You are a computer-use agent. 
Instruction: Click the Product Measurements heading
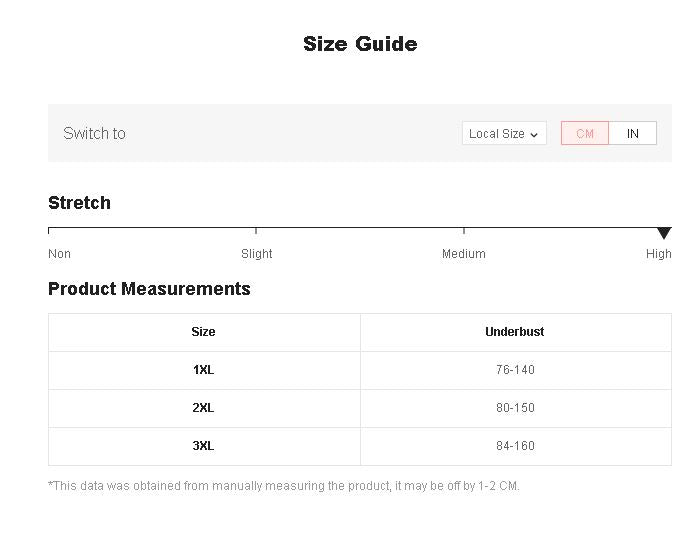[x=149, y=289]
